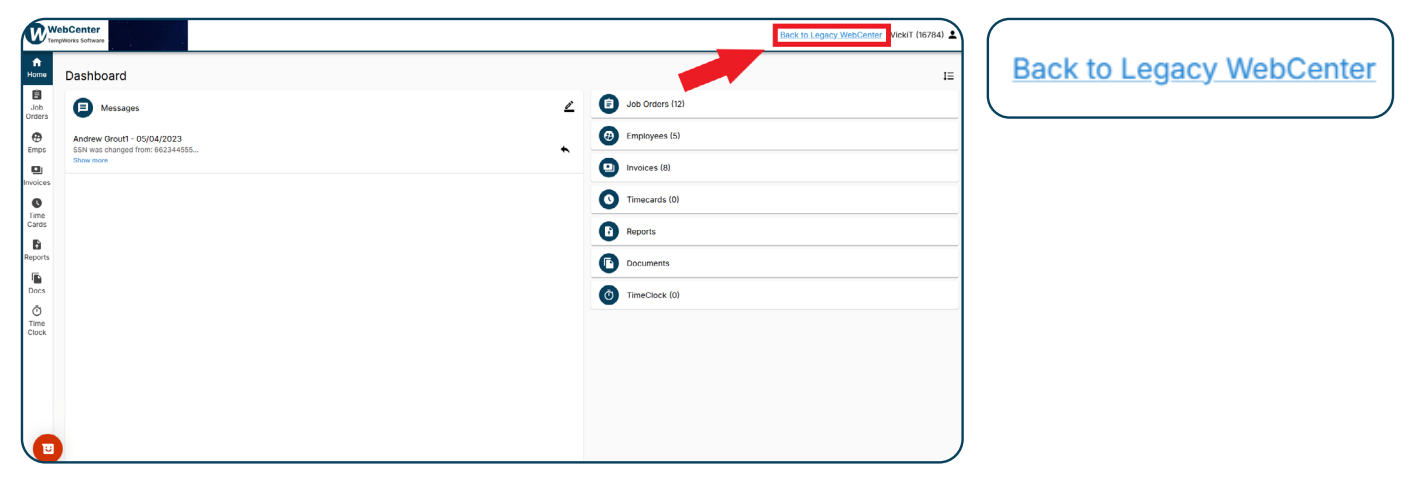Open Invoices in the sidebar
1409x482 pixels.
pos(37,176)
